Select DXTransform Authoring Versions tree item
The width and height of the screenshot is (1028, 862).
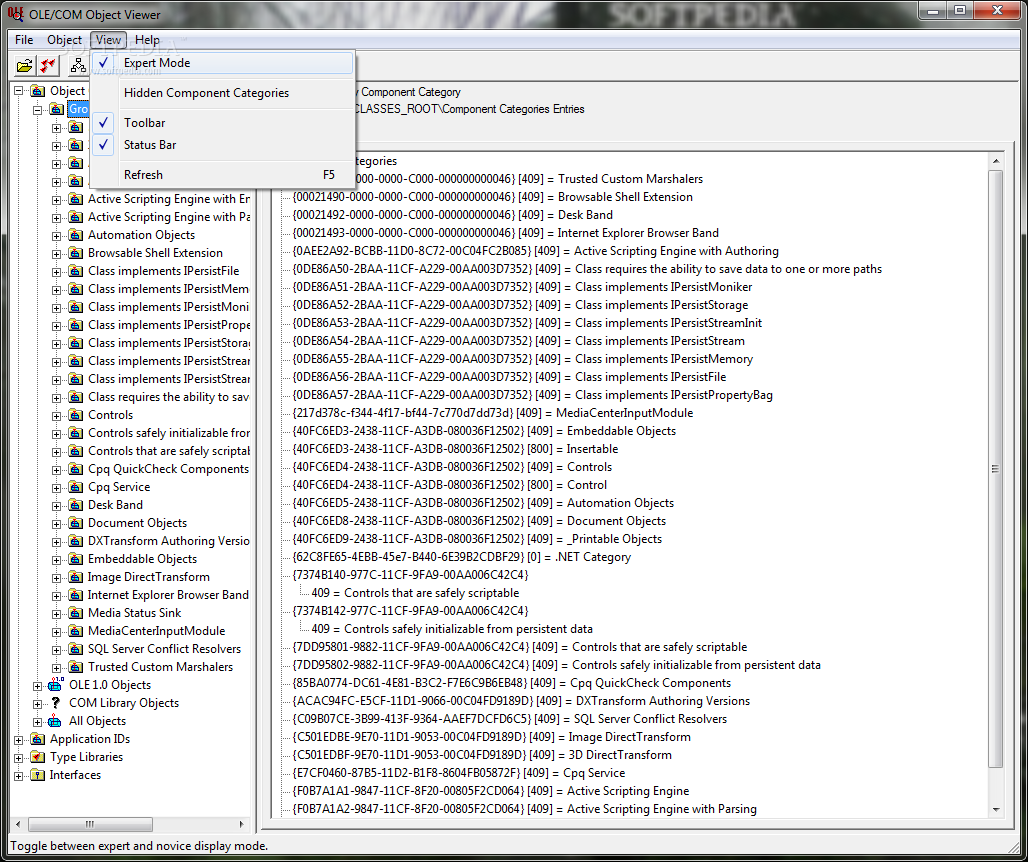(x=168, y=541)
